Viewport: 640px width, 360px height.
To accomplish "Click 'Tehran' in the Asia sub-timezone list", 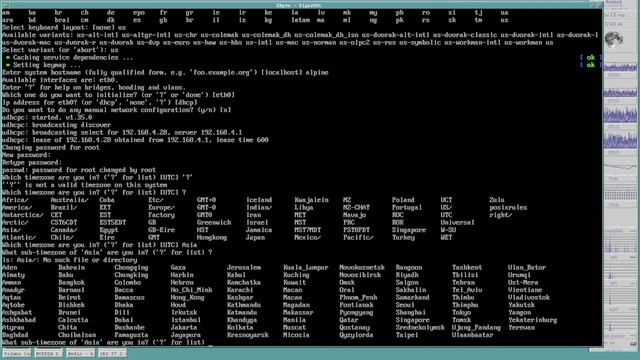I will (x=463, y=282).
